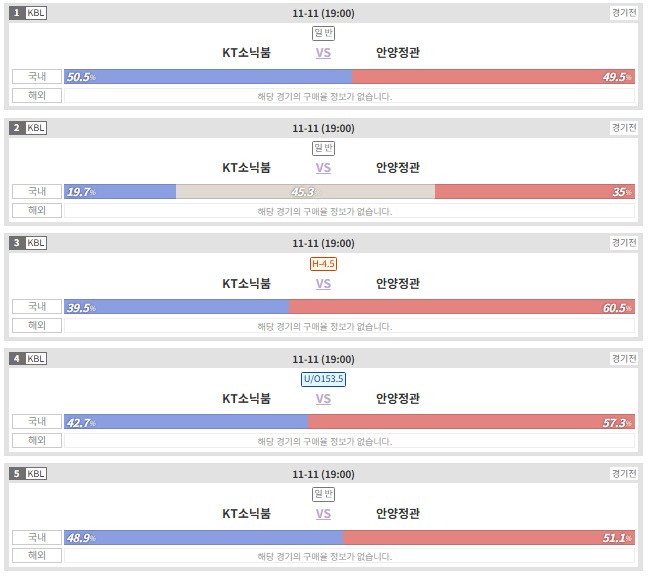Viewport: 651px width, 579px height.
Task: Click the 경기전 status label in match 2
Action: pyautogui.click(x=624, y=128)
